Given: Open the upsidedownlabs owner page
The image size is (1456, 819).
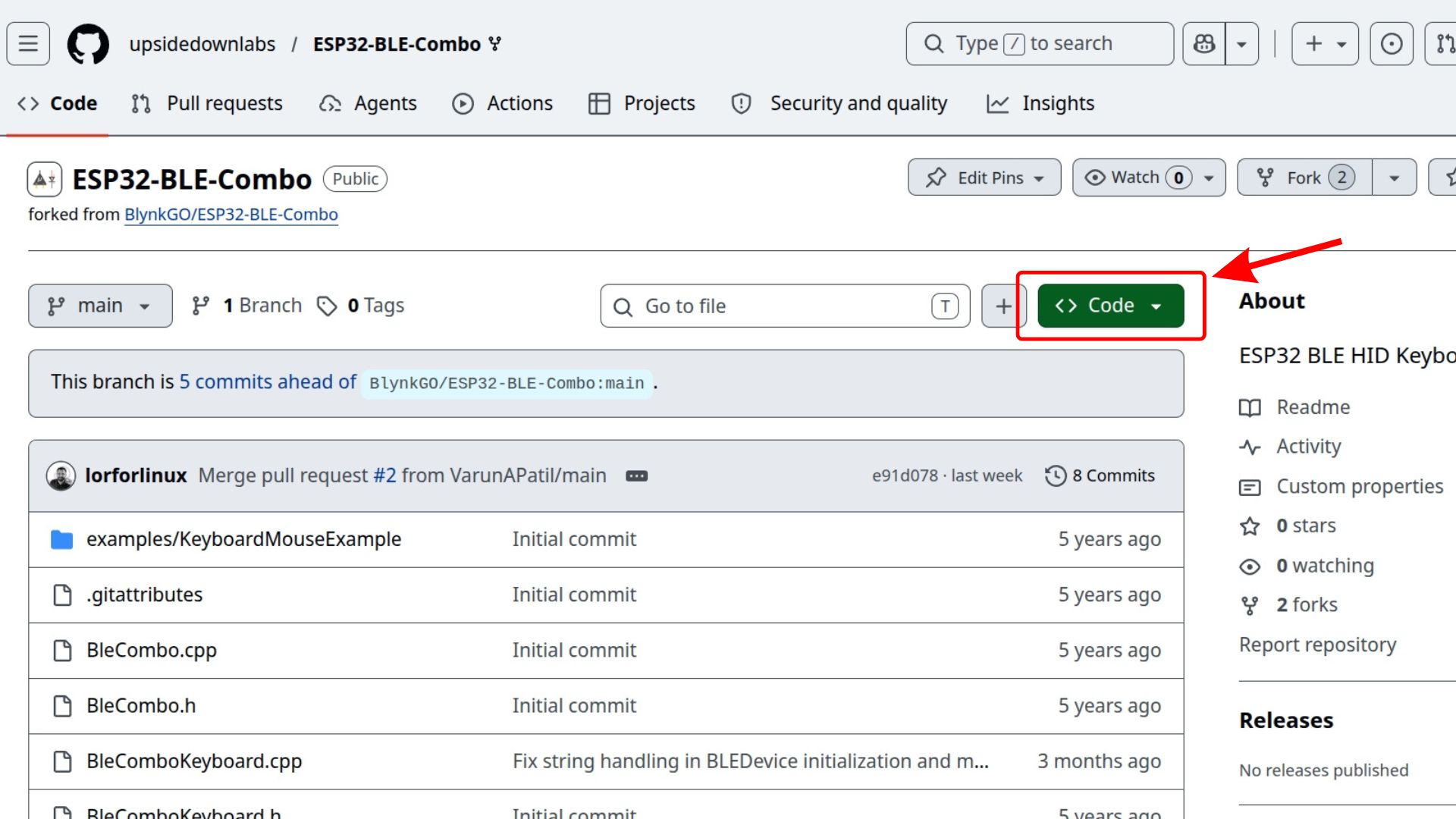Looking at the screenshot, I should [x=202, y=44].
